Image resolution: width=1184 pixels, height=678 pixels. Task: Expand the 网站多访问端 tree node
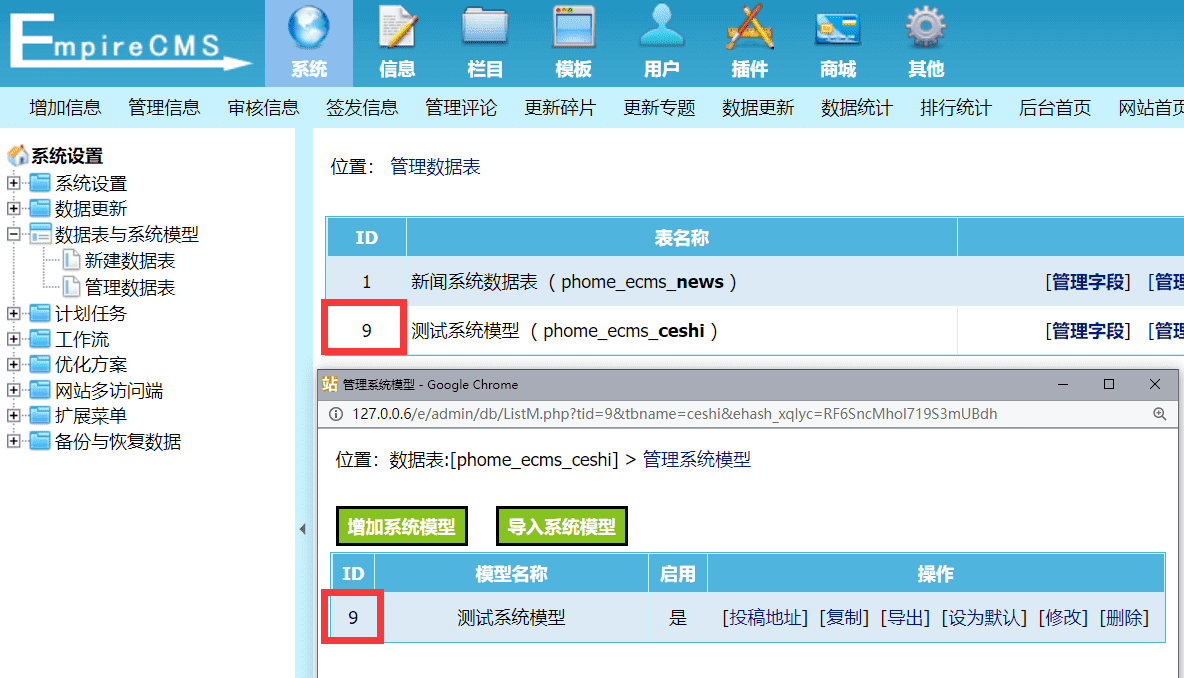point(14,390)
